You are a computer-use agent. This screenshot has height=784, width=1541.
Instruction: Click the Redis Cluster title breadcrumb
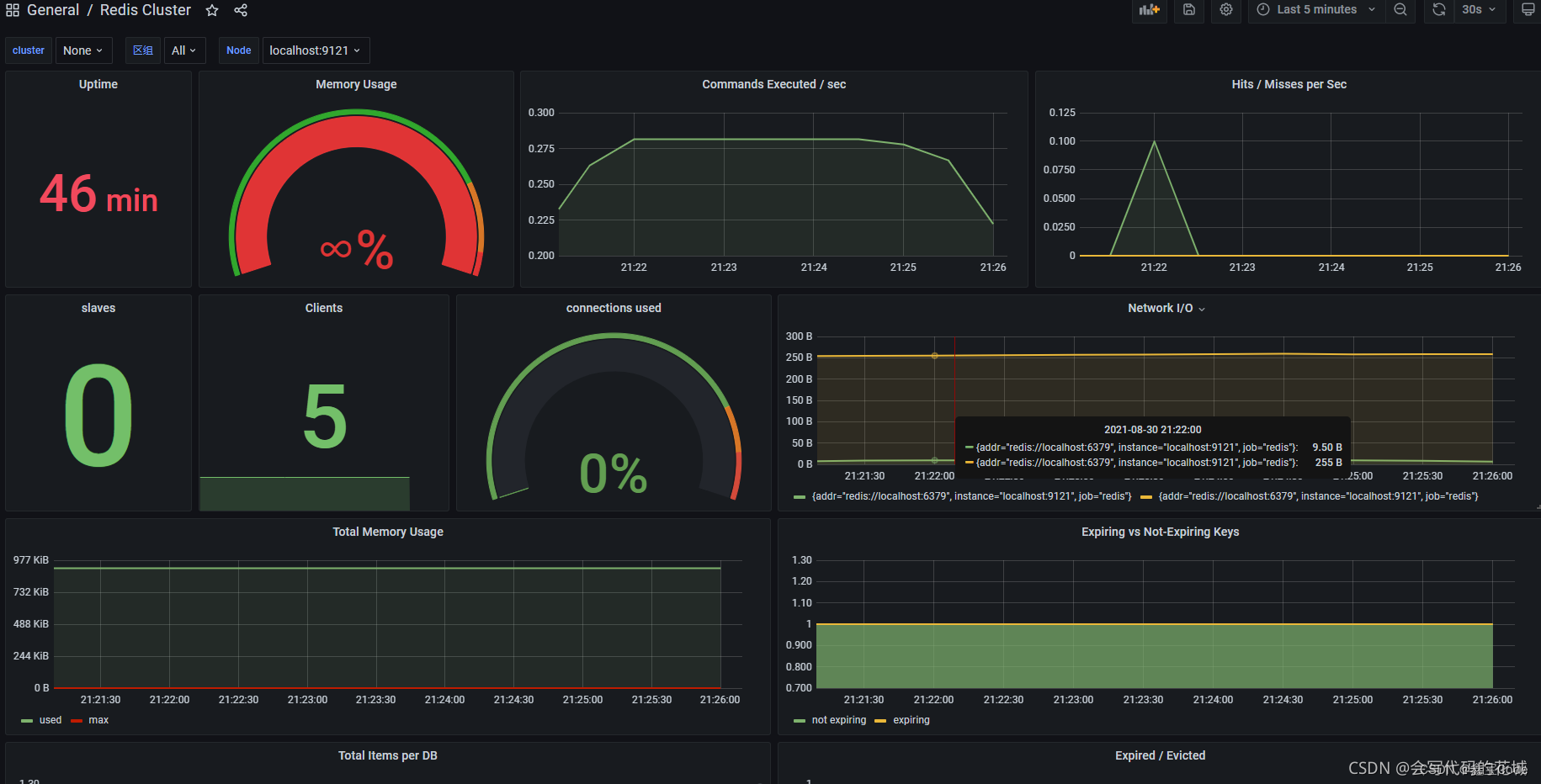pyautogui.click(x=146, y=10)
